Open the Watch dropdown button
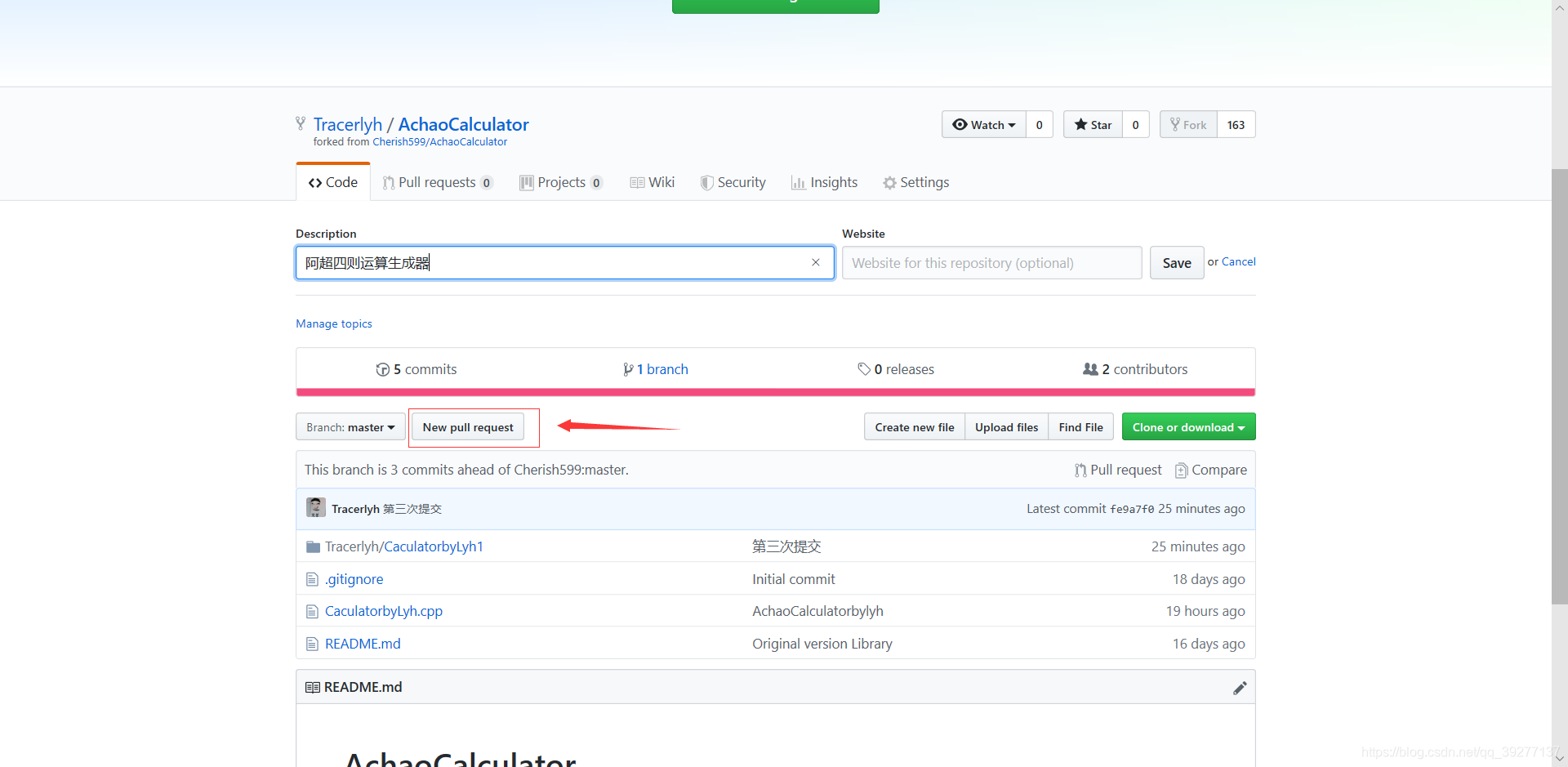 [983, 125]
